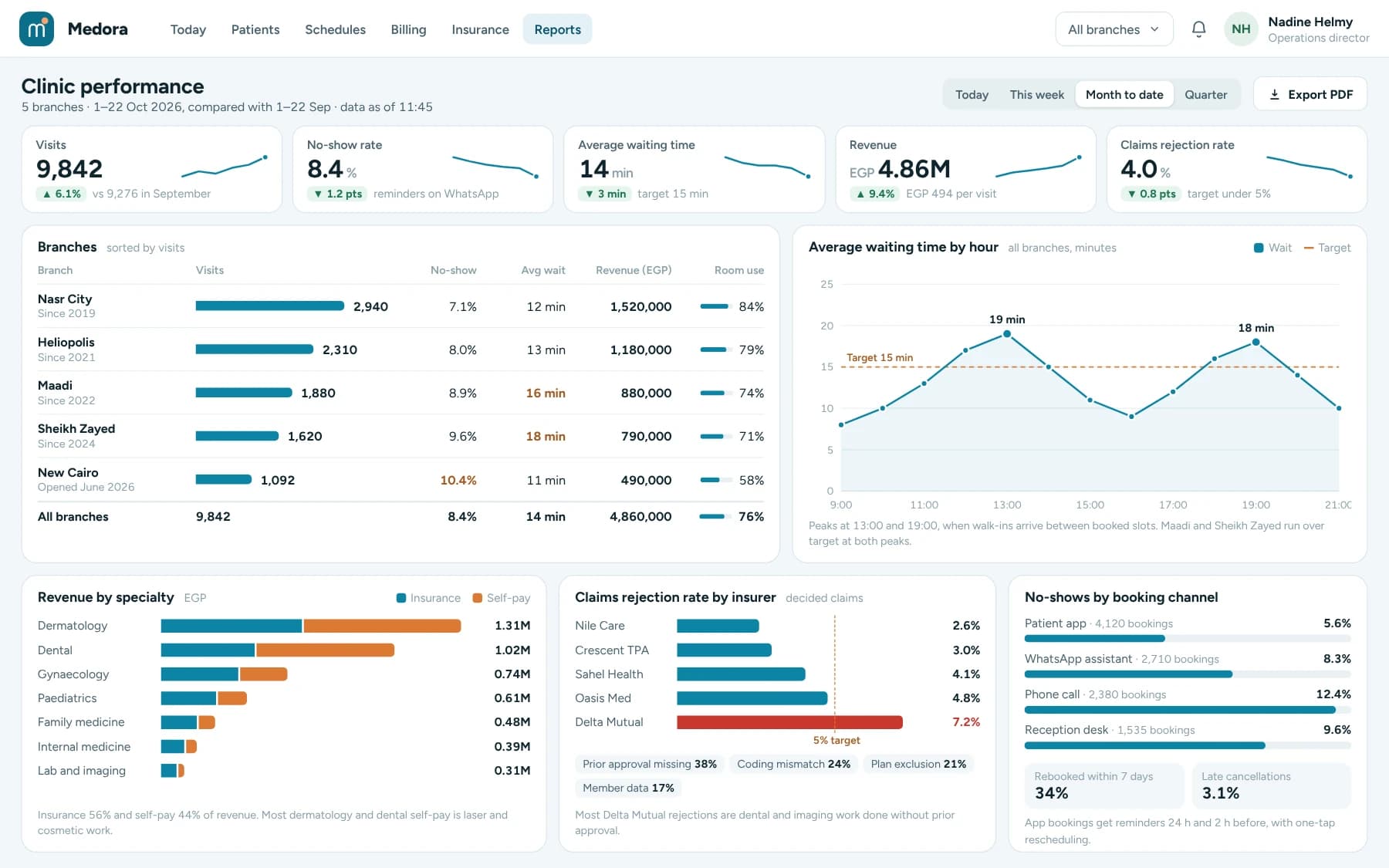1389x868 pixels.
Task: Sort by the Revenue (EGP) column header
Action: click(x=634, y=270)
